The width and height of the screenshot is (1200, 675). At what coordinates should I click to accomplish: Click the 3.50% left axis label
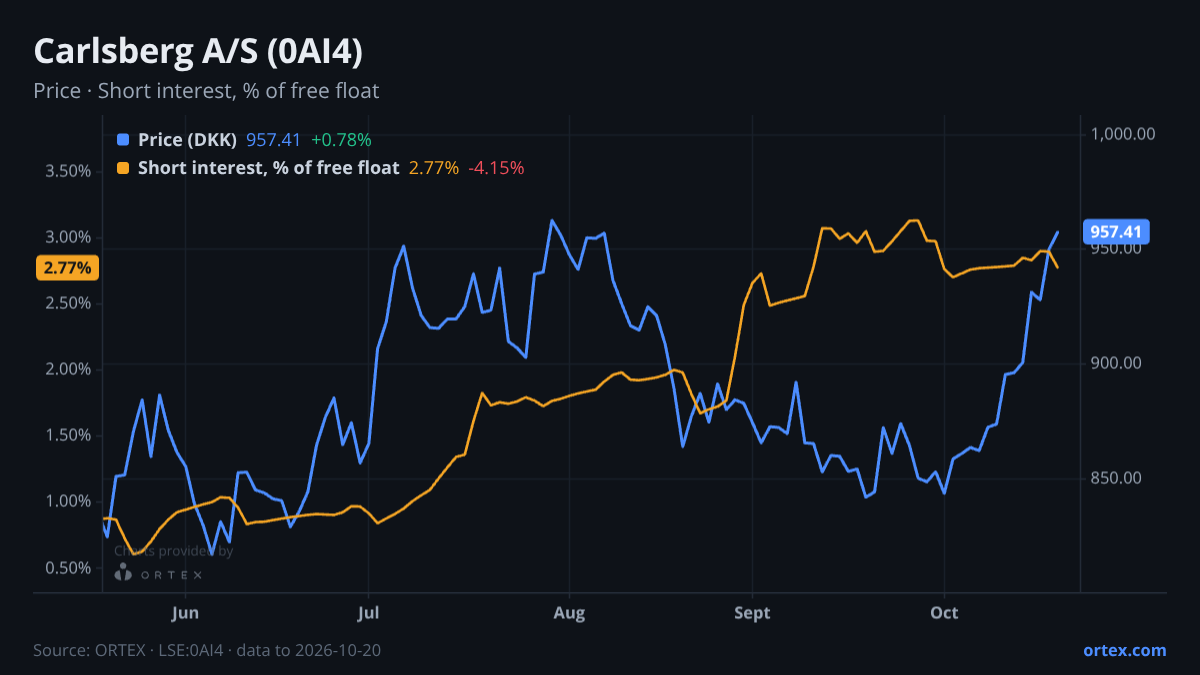pos(68,171)
